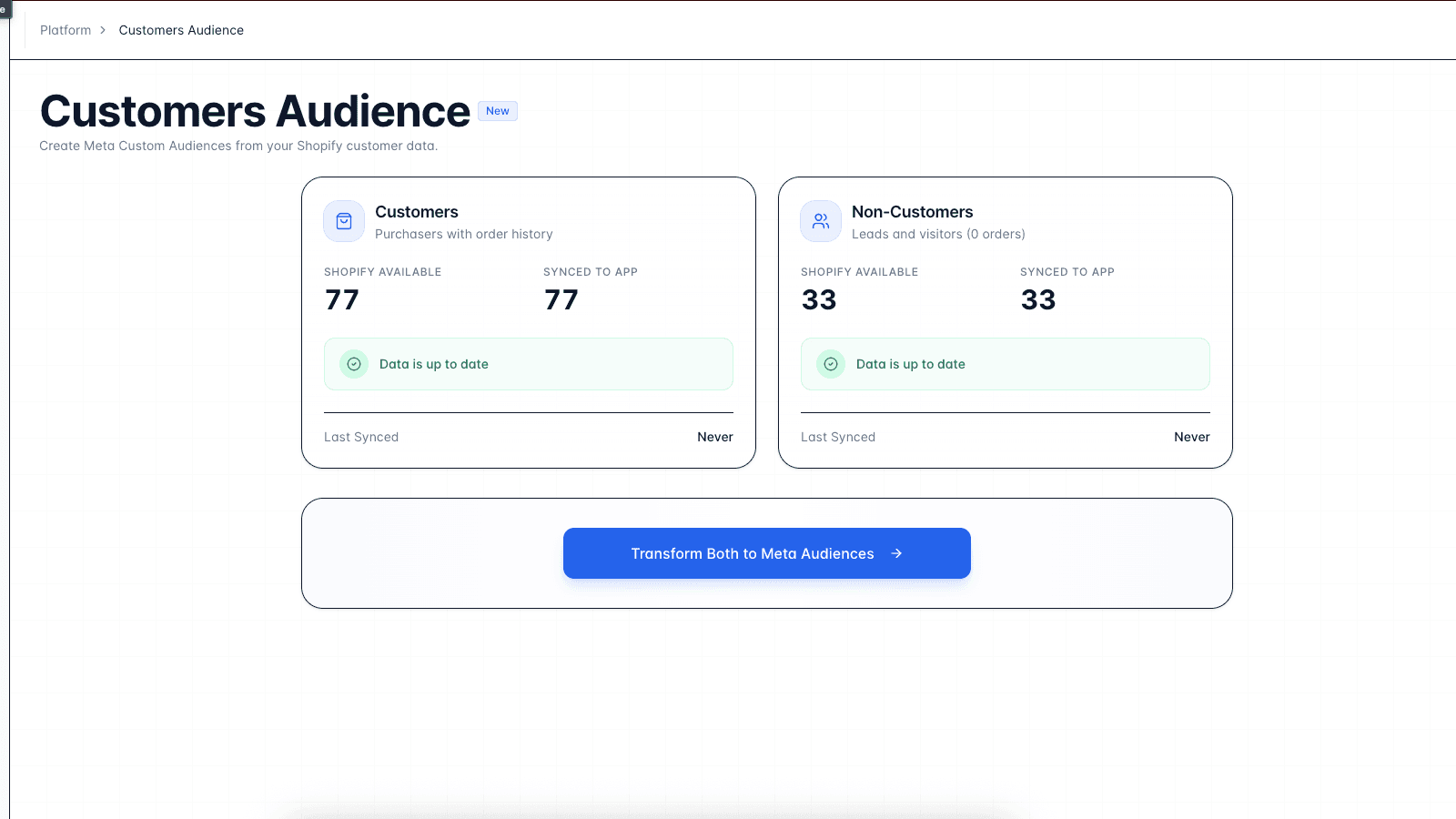Click Customers Synced to App count 77
The width and height of the screenshot is (1456, 819).
[561, 299]
